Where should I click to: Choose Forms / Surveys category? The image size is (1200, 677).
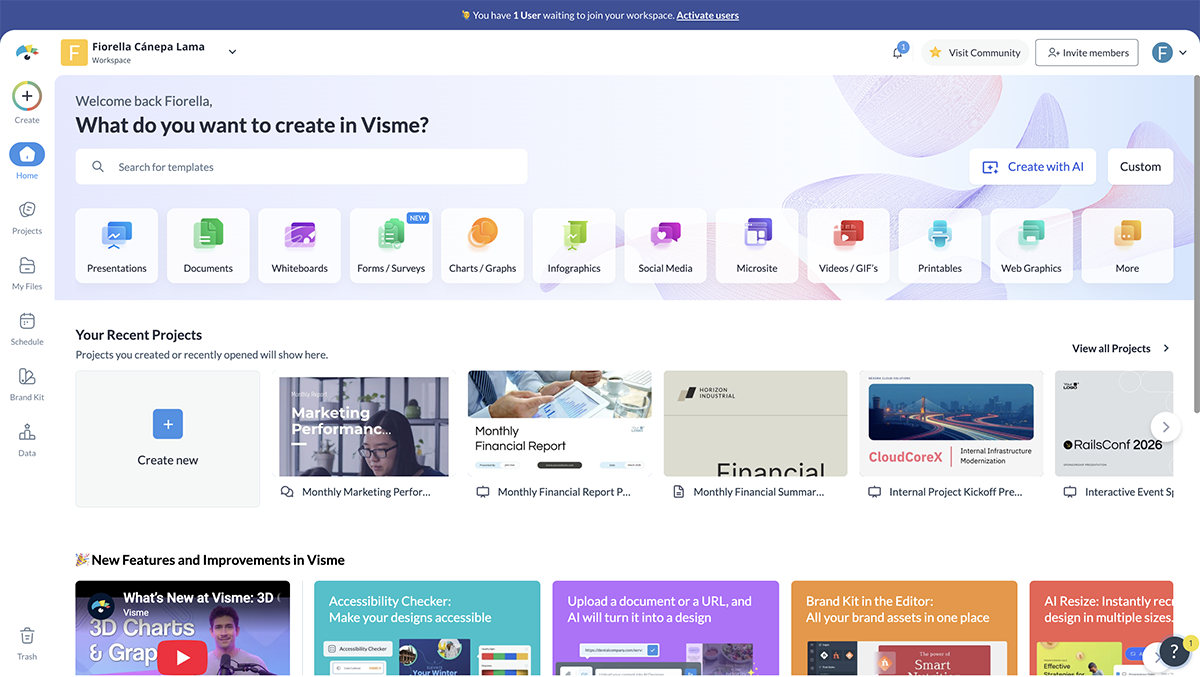pyautogui.click(x=391, y=245)
